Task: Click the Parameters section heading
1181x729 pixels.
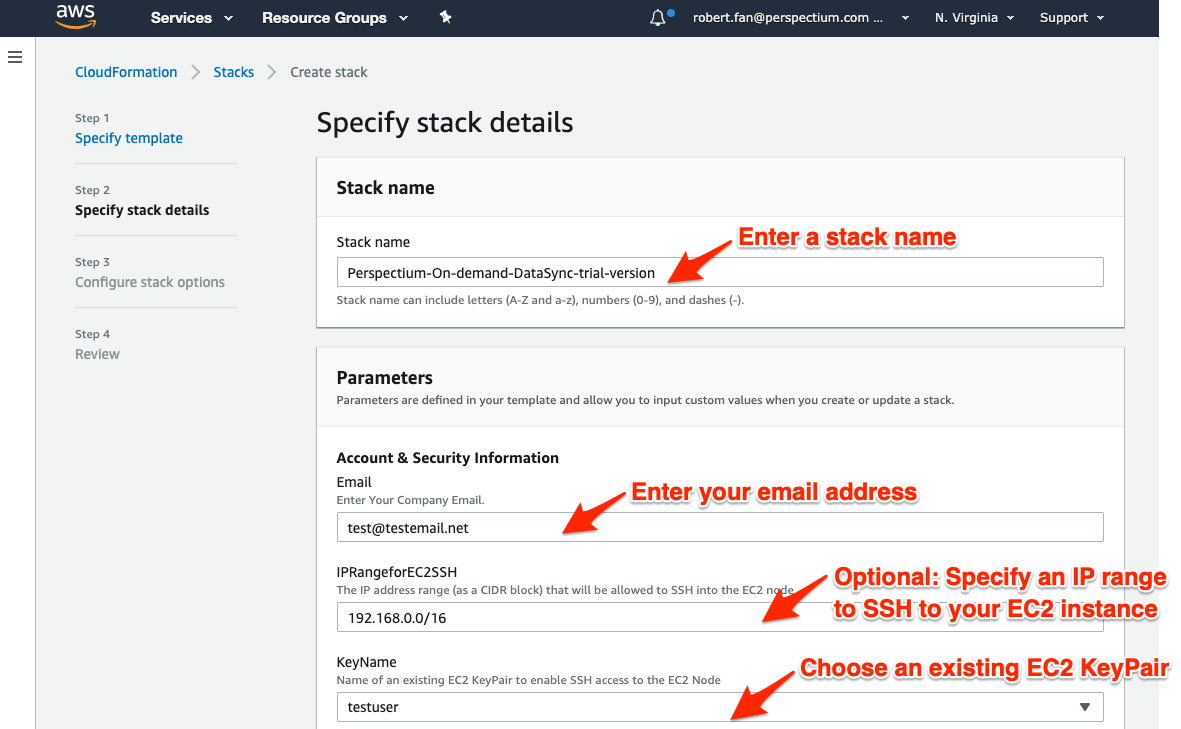Action: [384, 377]
